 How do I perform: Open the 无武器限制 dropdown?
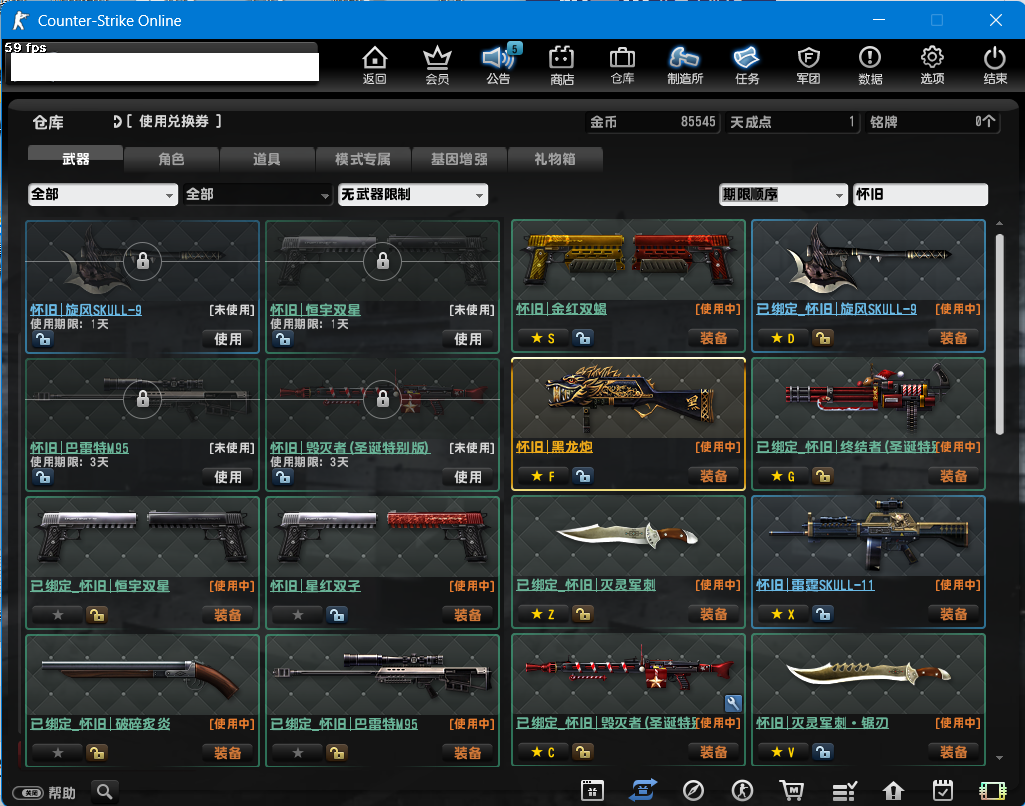pyautogui.click(x=412, y=194)
